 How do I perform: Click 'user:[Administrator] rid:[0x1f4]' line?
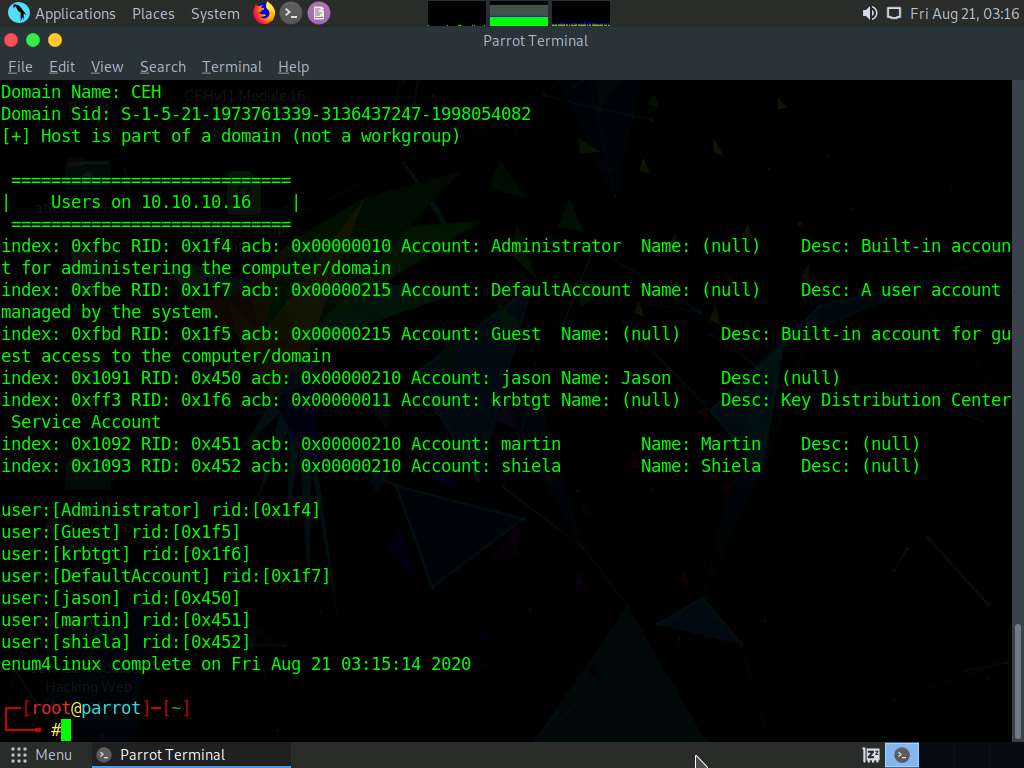pos(161,510)
